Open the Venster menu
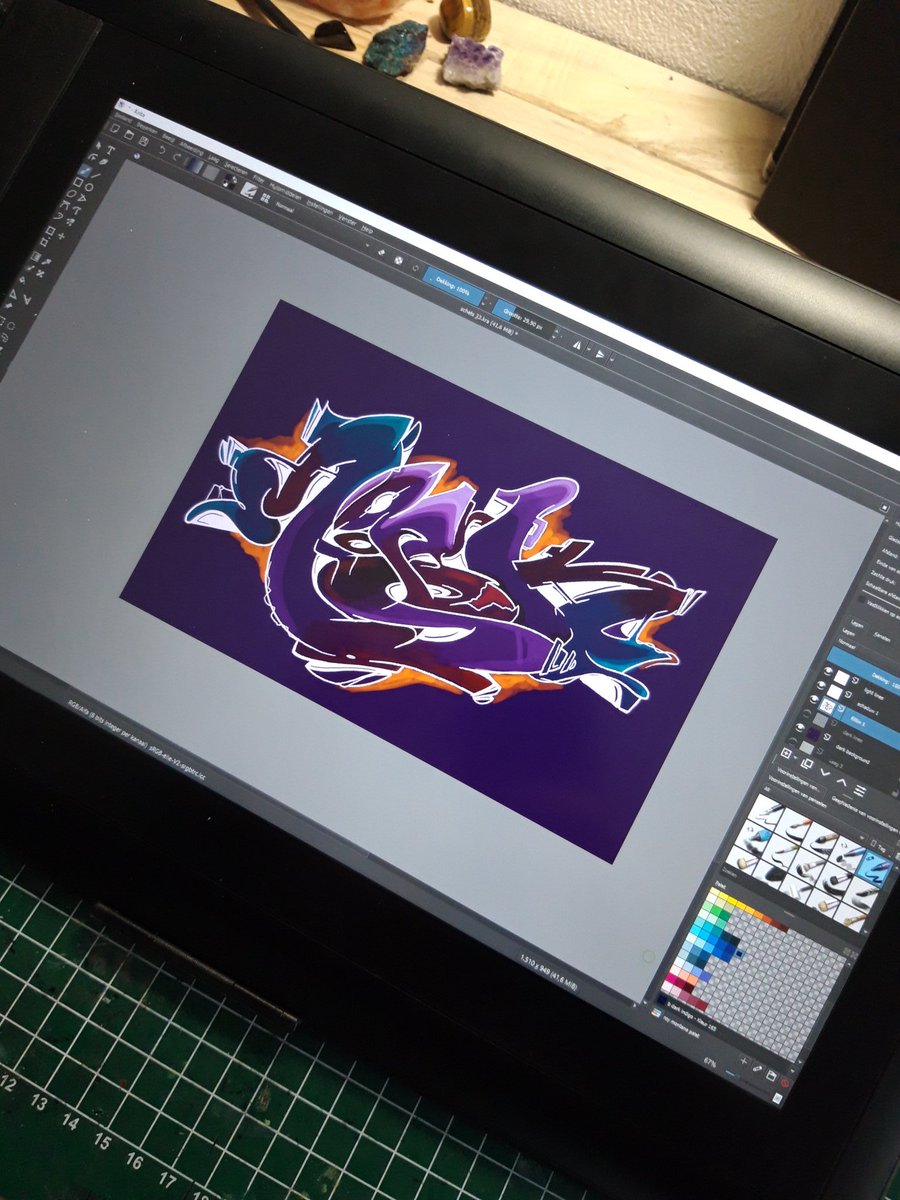Screen dimensions: 900x1200 [348, 220]
